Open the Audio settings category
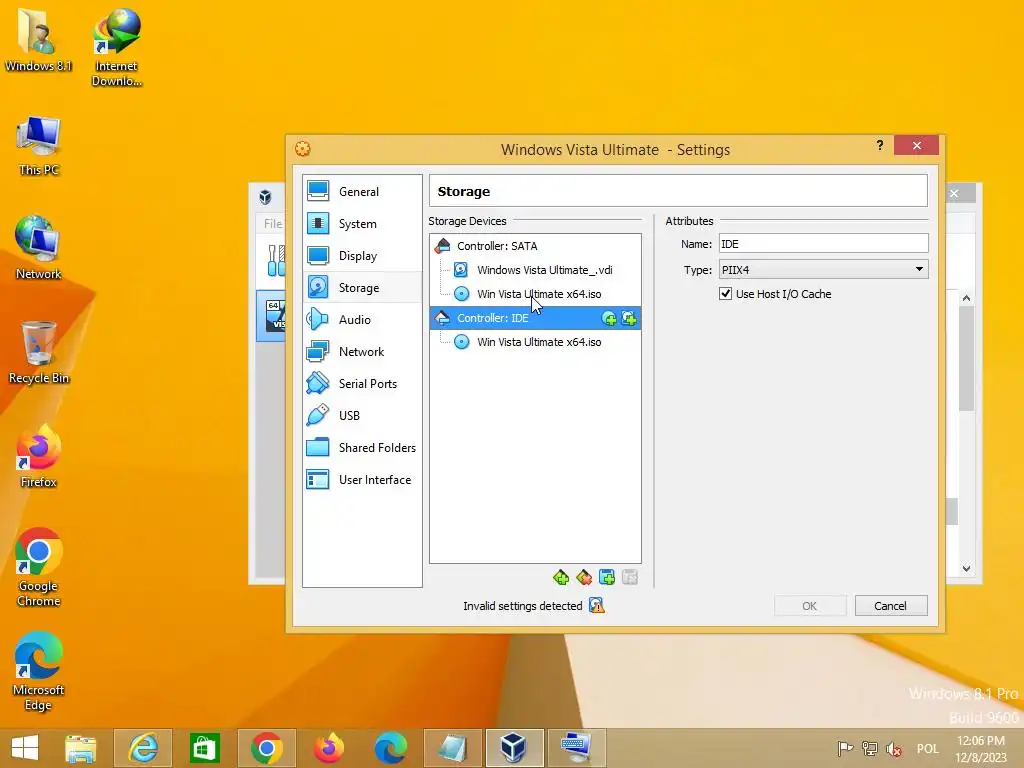This screenshot has height=768, width=1024. [x=362, y=319]
